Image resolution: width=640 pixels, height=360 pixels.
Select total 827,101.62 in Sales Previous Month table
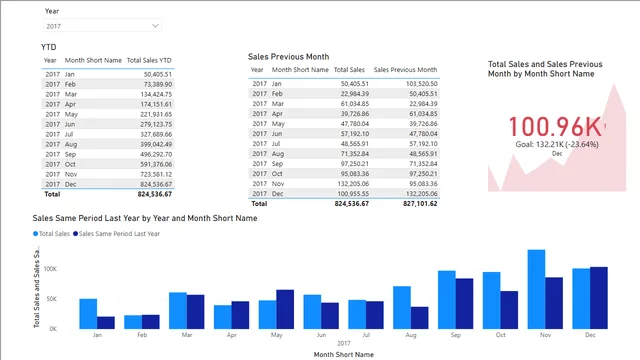point(420,204)
